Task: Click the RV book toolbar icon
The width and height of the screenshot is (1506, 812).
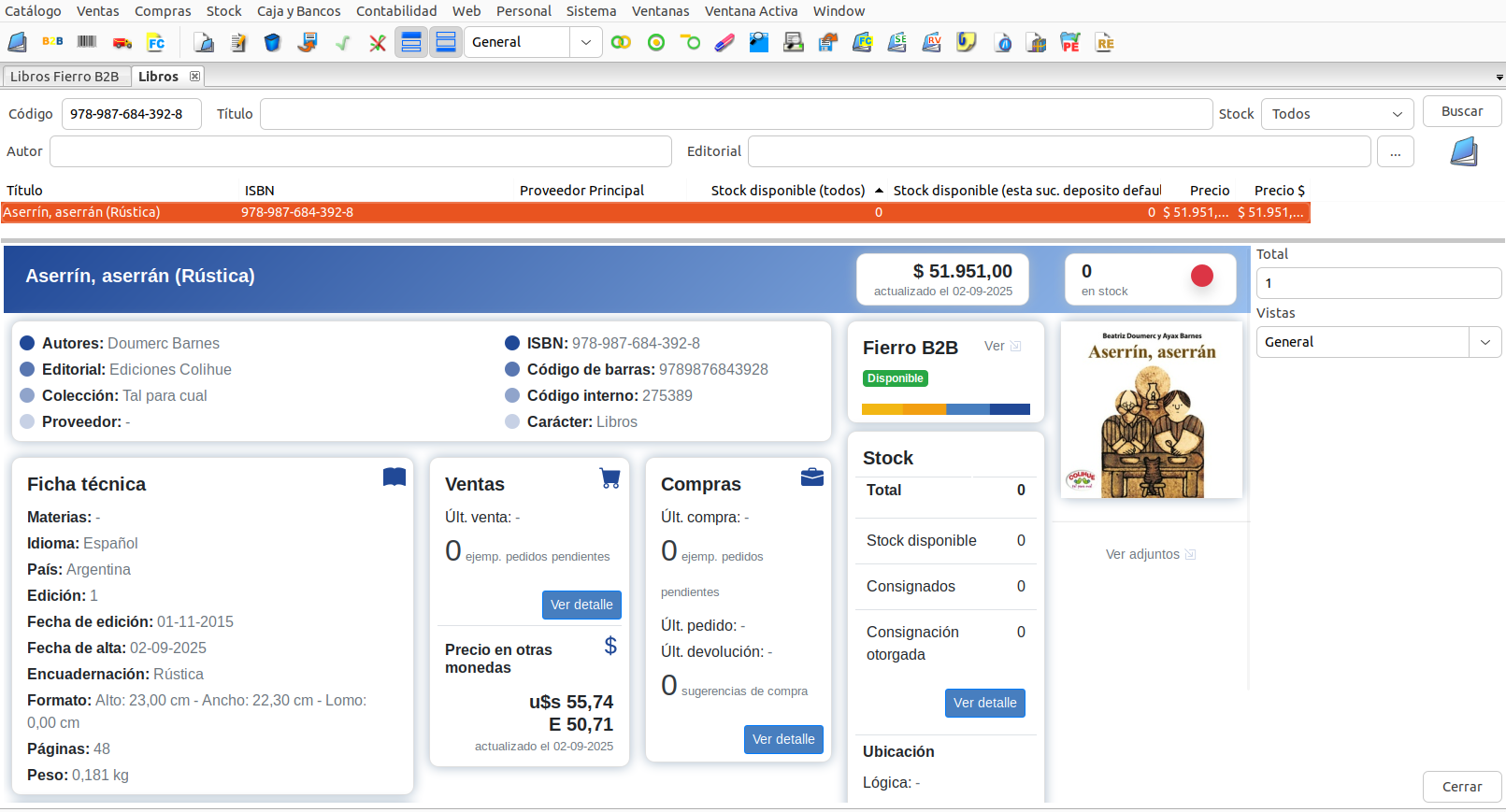Action: (932, 42)
